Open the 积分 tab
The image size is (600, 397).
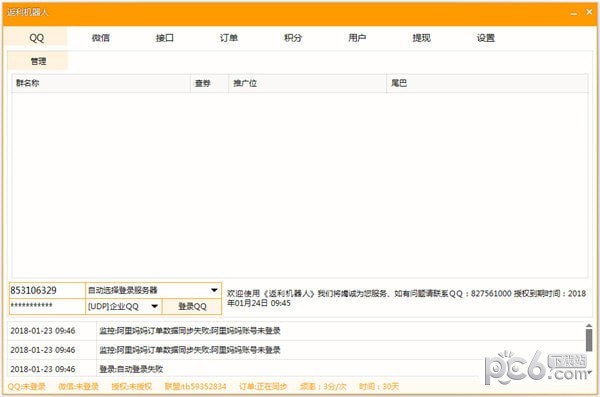[x=293, y=38]
